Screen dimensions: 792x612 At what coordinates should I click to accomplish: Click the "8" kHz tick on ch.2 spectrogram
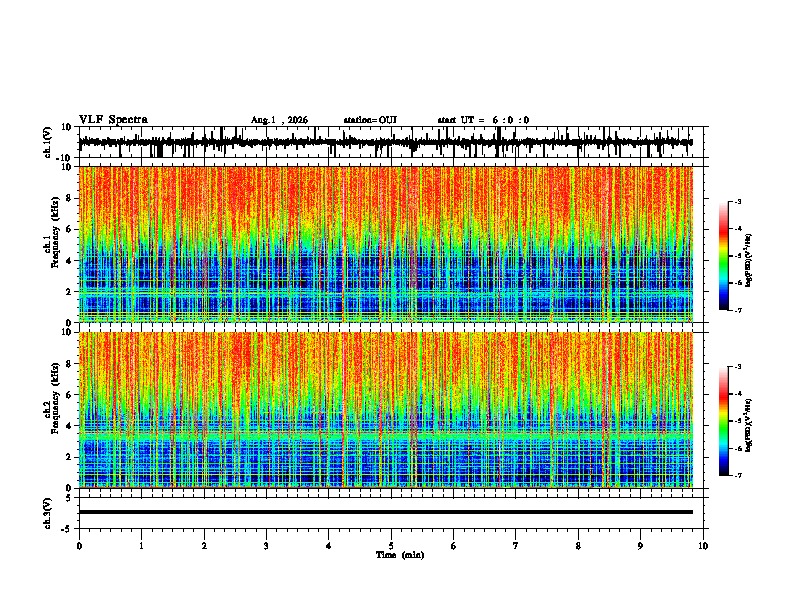coord(69,364)
